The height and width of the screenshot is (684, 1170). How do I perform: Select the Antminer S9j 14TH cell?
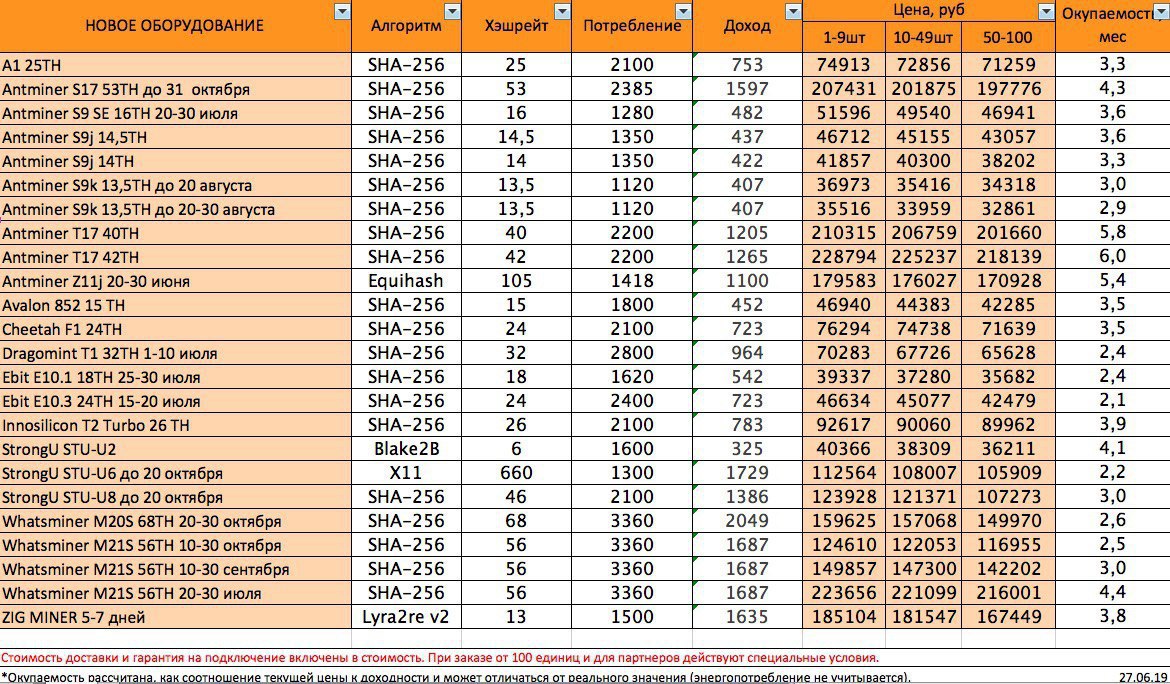point(175,161)
